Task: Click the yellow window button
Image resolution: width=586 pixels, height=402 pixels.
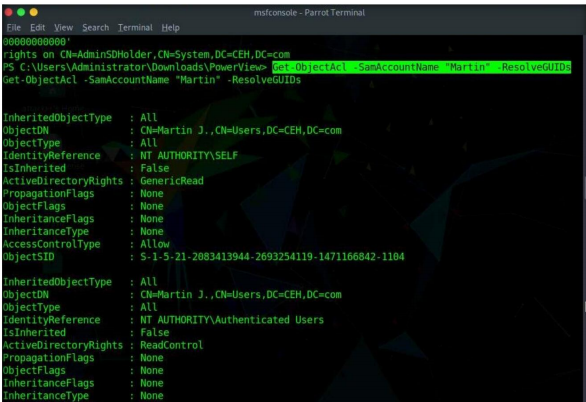Action: tap(34, 12)
